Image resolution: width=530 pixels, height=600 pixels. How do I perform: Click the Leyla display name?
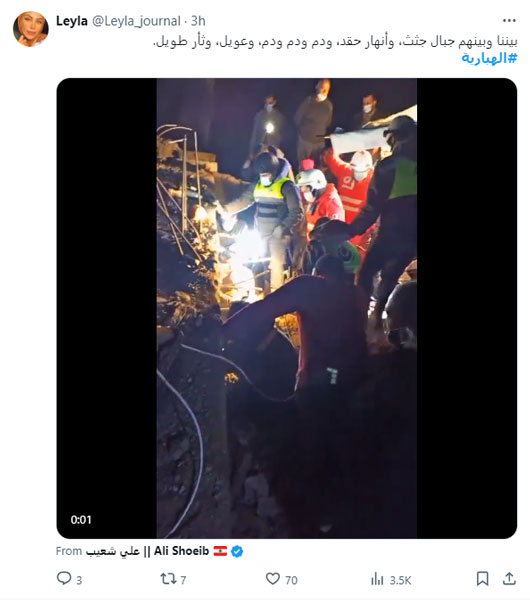[72, 21]
